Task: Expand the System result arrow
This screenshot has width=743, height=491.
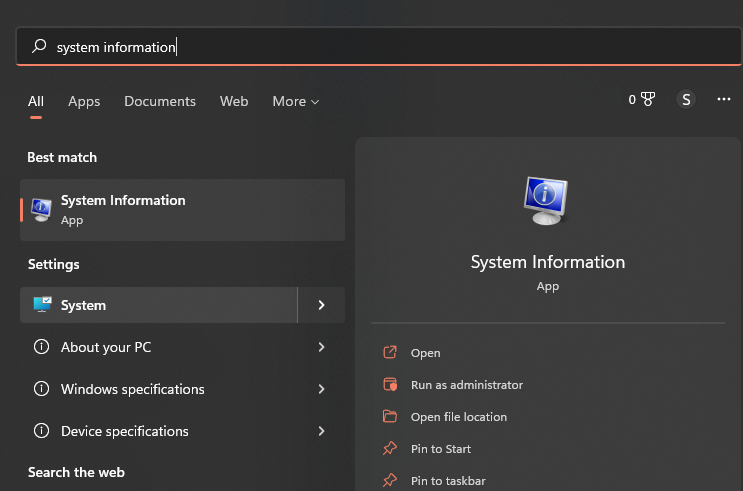Action: tap(321, 305)
